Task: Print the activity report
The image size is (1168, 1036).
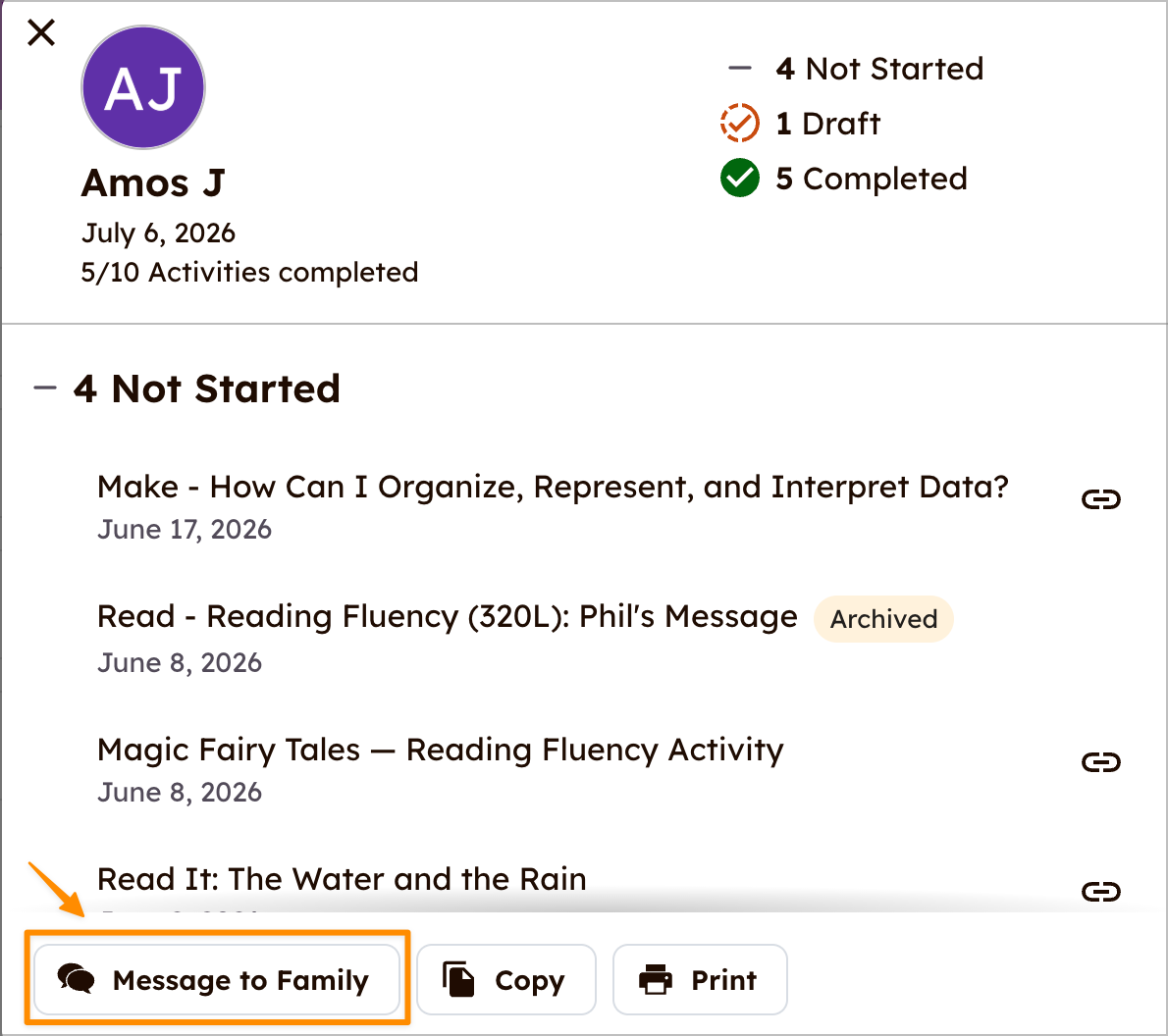Action: point(700,979)
